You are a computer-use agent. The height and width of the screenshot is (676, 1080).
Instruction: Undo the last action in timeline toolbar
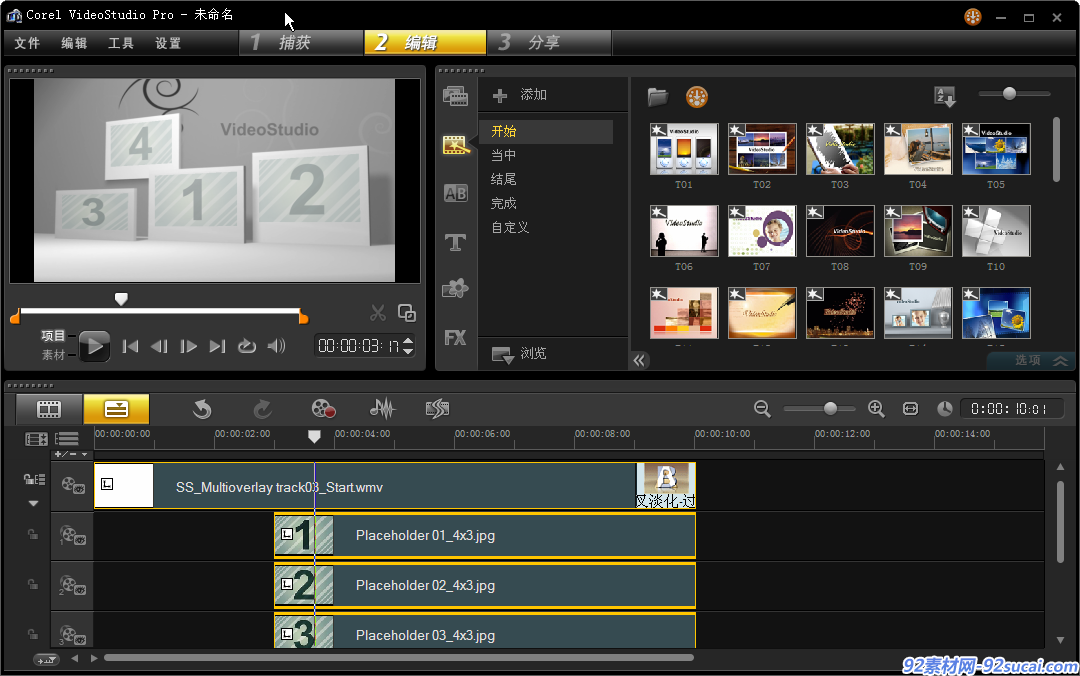(202, 409)
